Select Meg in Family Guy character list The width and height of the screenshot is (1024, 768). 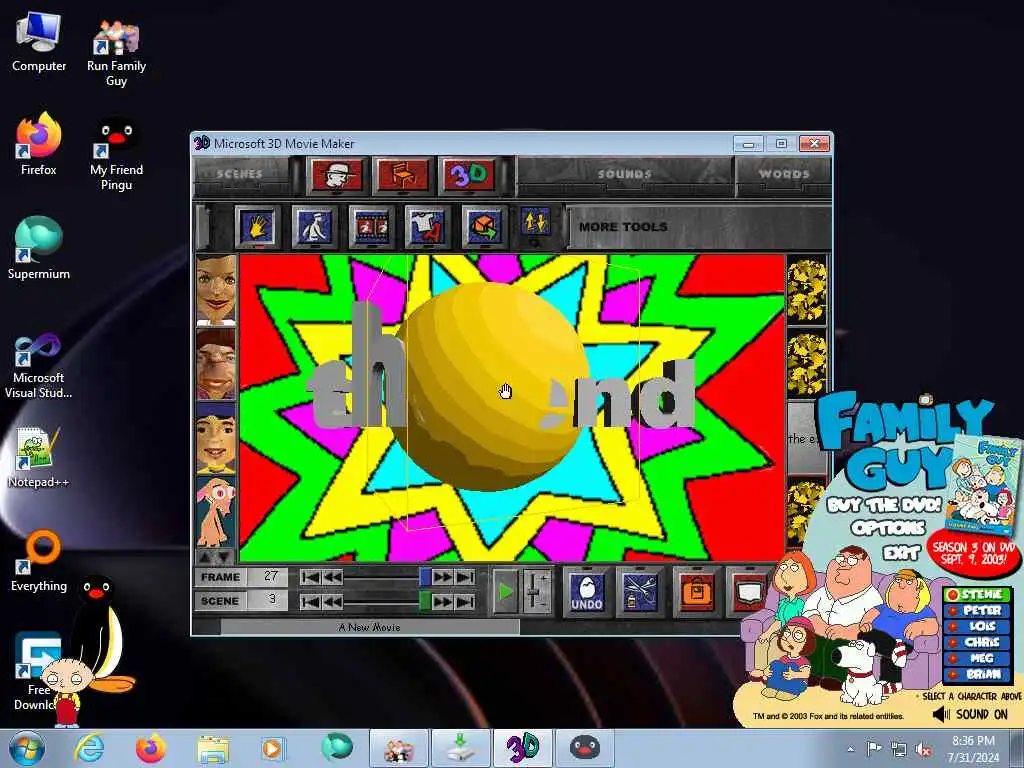pos(977,658)
